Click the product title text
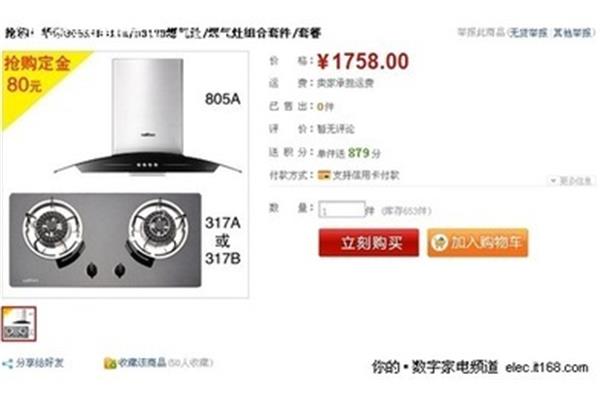Viewport: 600px width, 400px height. pos(163,33)
